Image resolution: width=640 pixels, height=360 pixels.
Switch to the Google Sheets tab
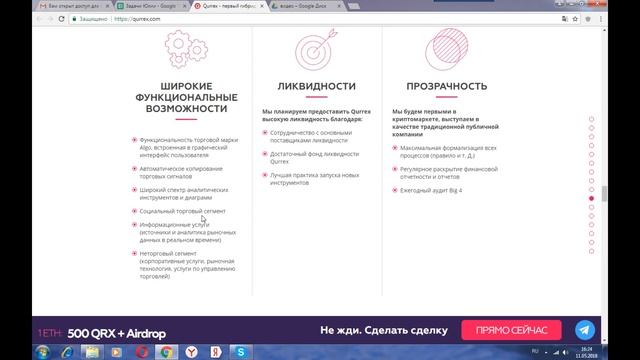[151, 6]
